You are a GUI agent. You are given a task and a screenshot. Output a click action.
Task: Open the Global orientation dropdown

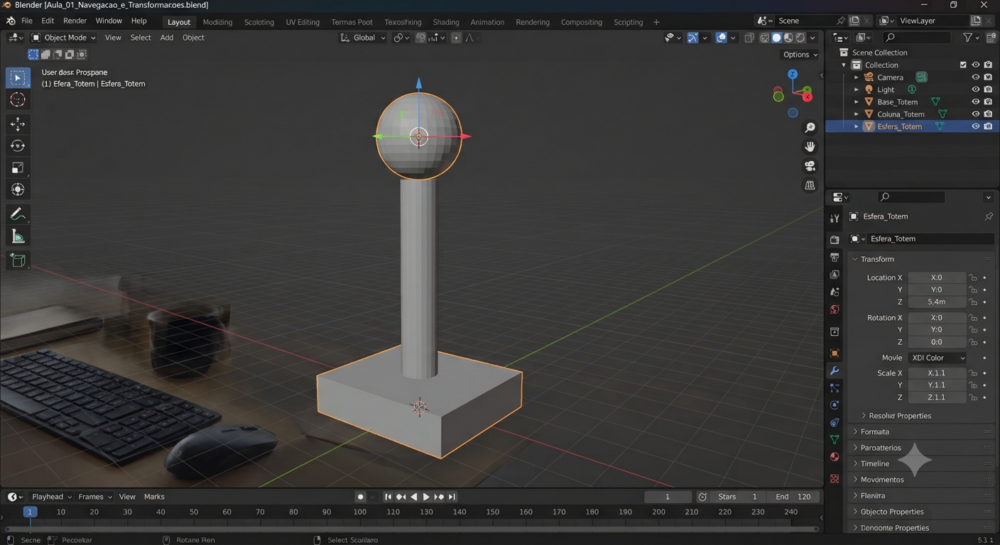coord(364,38)
